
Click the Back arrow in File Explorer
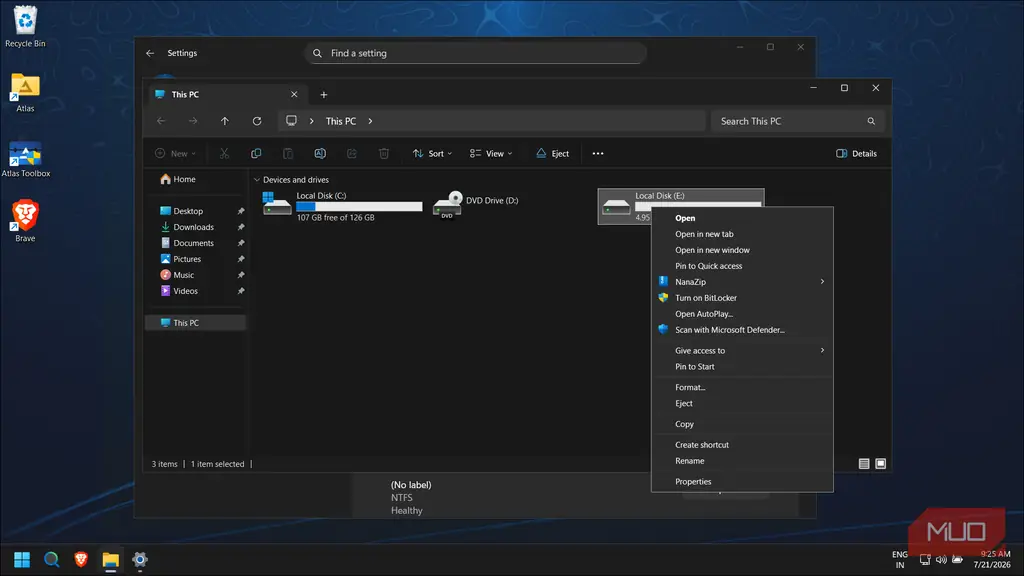(161, 121)
